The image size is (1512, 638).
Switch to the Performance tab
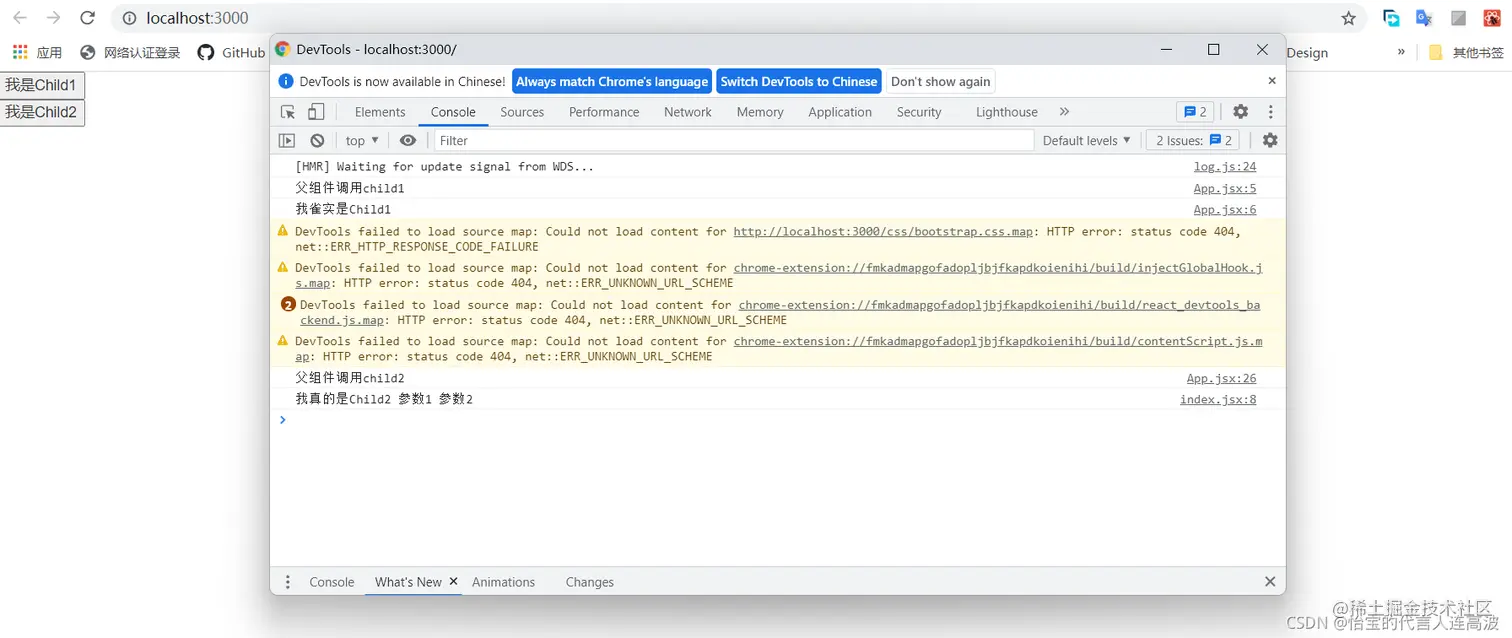point(604,112)
